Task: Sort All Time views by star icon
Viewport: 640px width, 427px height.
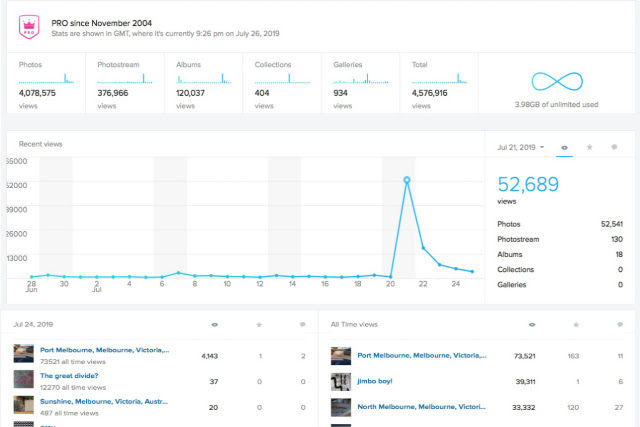Action: (576, 325)
